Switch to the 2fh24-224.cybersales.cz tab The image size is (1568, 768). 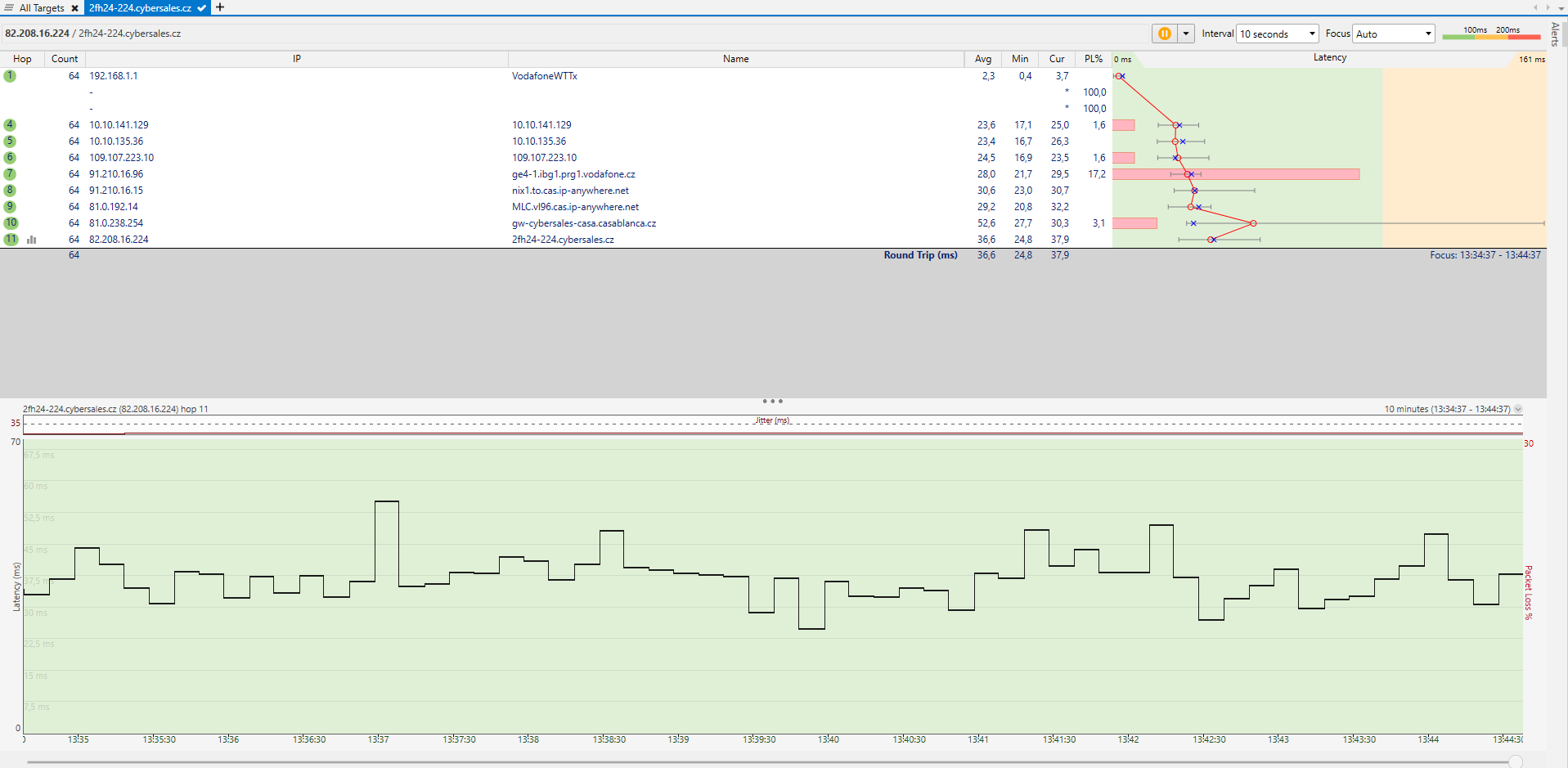point(140,8)
